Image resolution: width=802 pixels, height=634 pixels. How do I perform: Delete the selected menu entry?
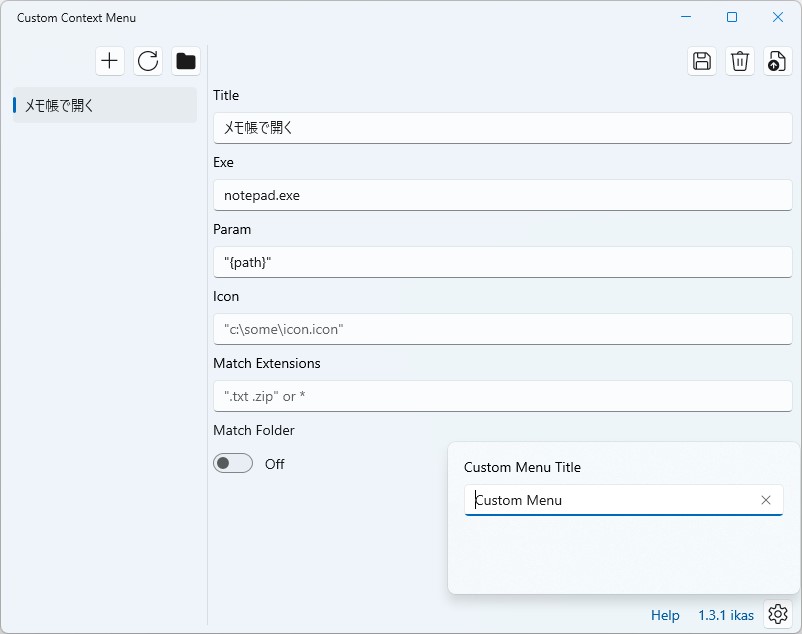coord(739,61)
